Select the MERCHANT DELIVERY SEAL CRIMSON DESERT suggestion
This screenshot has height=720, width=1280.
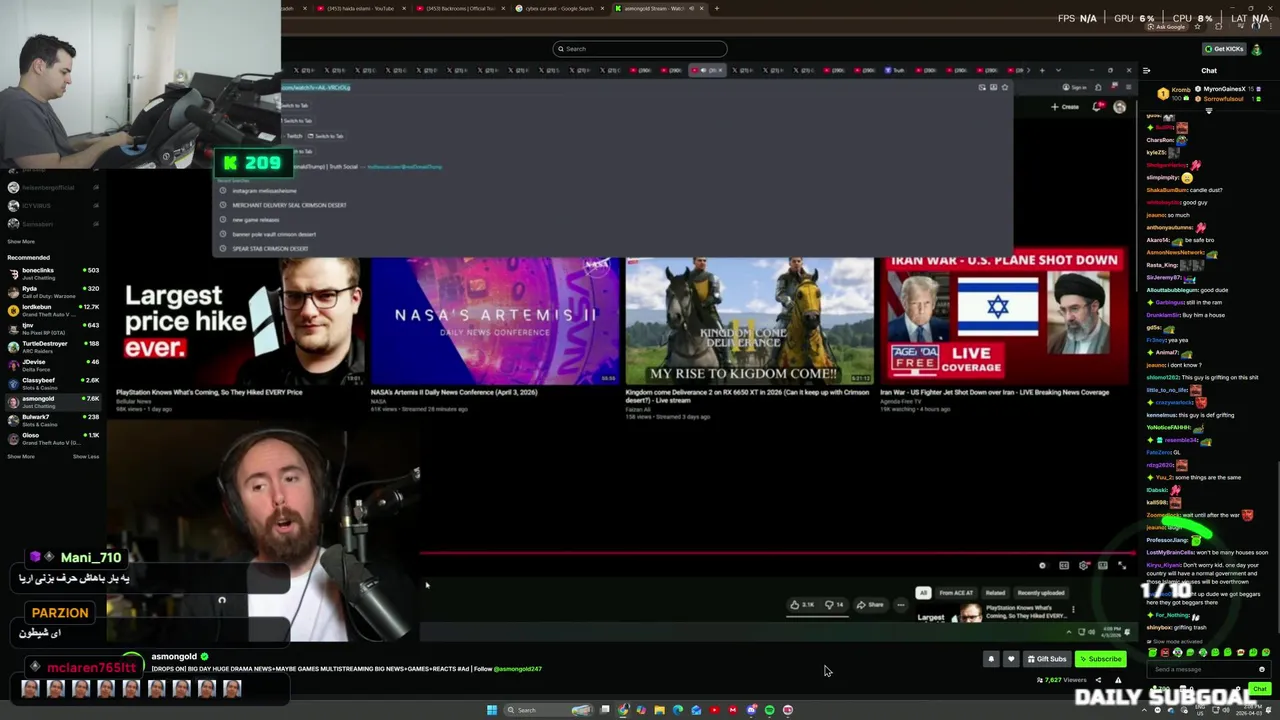tap(289, 205)
